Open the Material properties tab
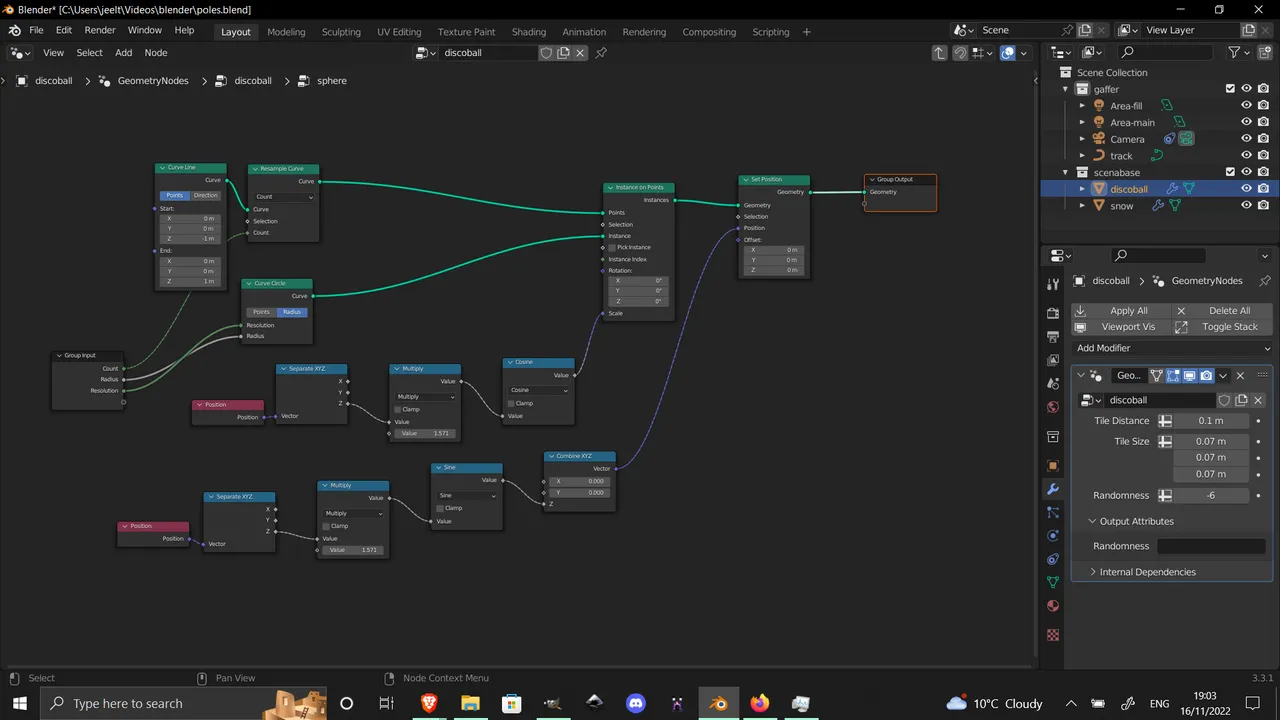Viewport: 1280px width, 720px height. (1052, 606)
